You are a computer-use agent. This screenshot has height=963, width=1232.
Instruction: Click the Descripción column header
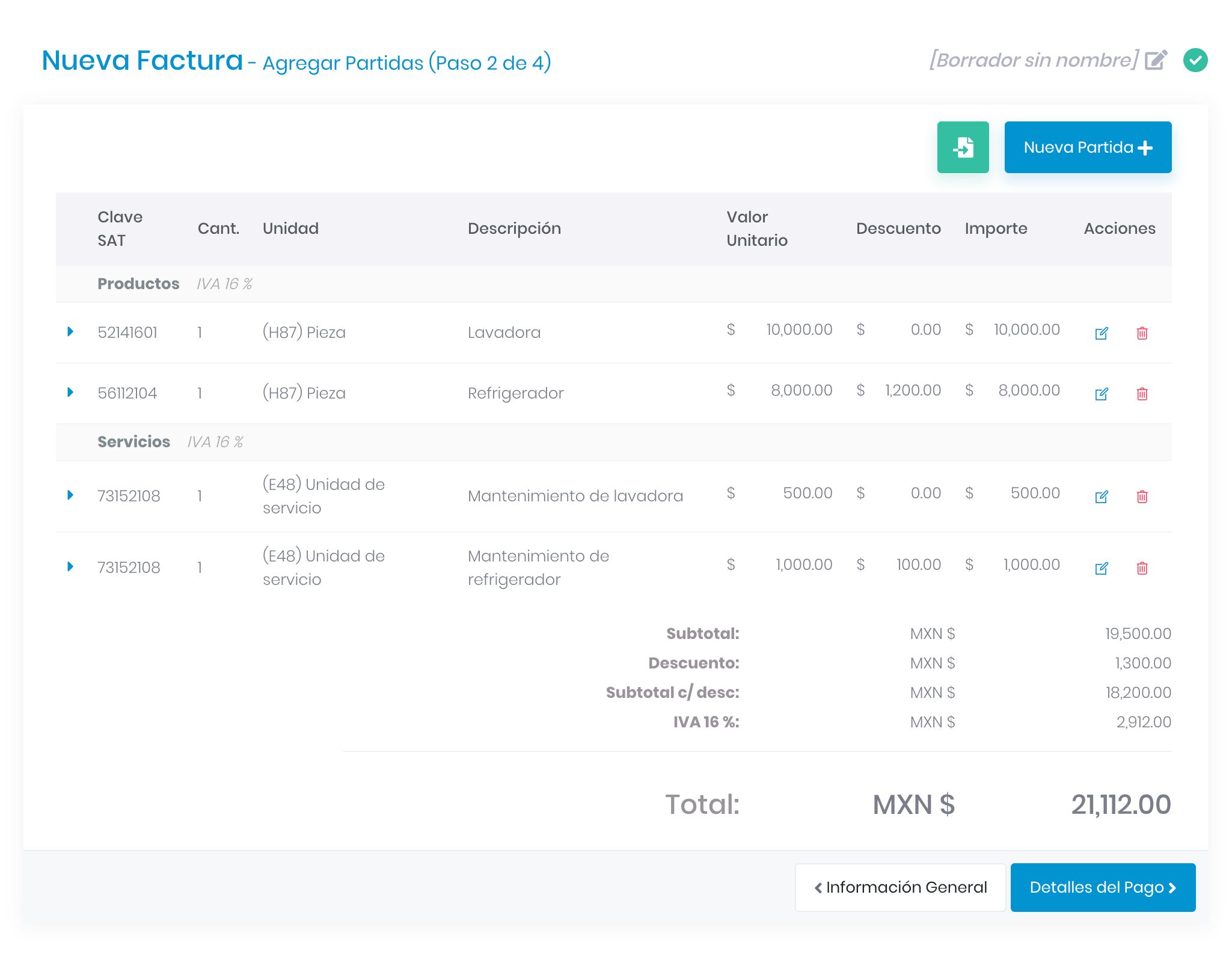tap(514, 228)
